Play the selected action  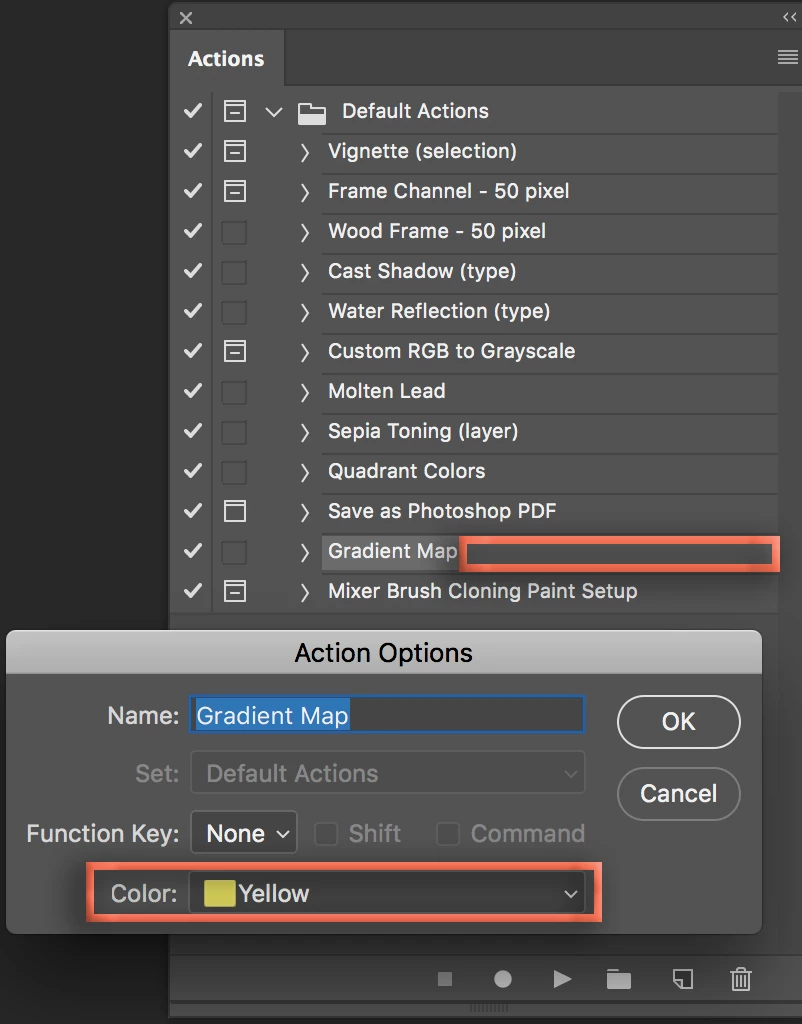tap(562, 980)
